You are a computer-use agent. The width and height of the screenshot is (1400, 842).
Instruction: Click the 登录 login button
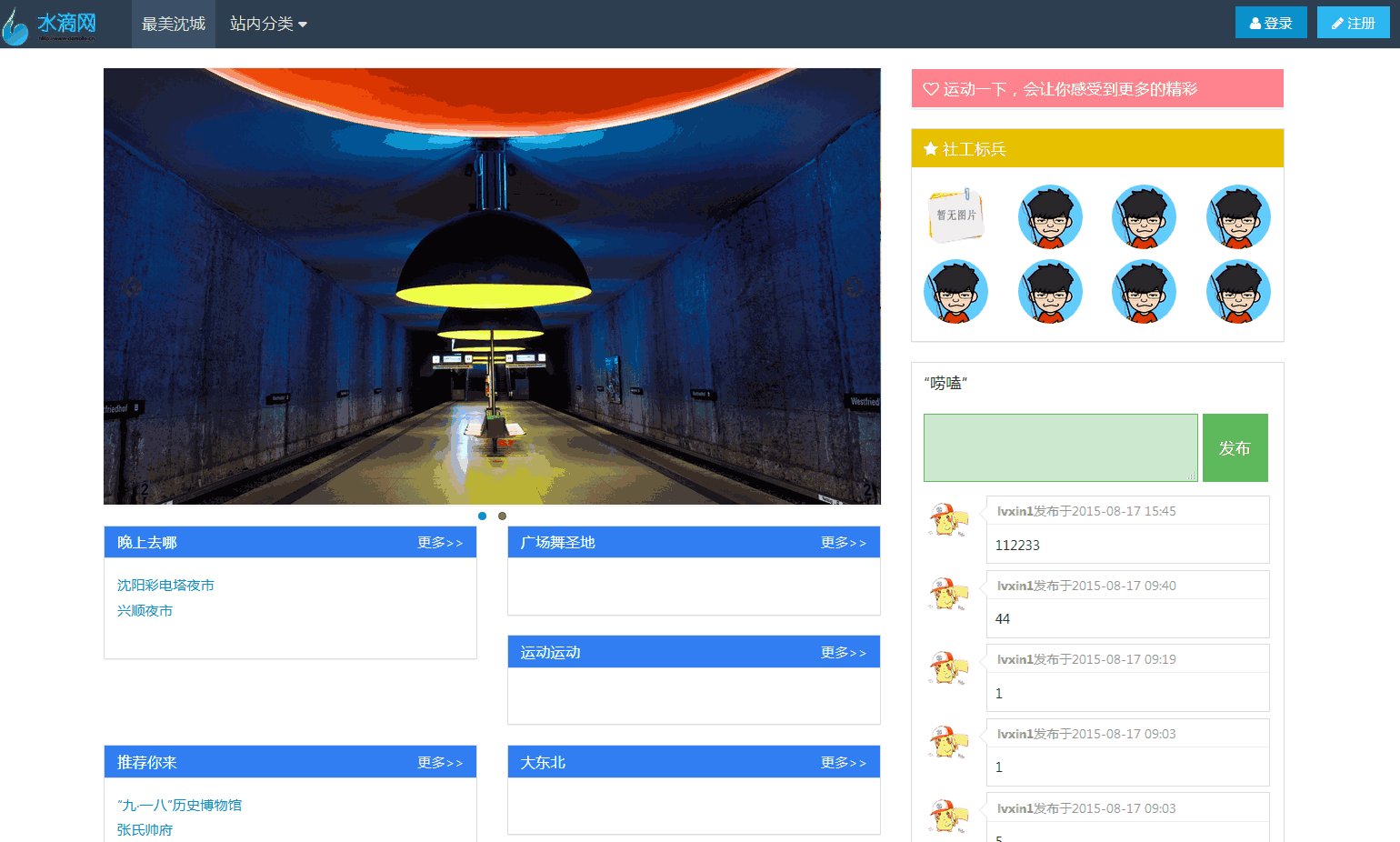[1271, 23]
